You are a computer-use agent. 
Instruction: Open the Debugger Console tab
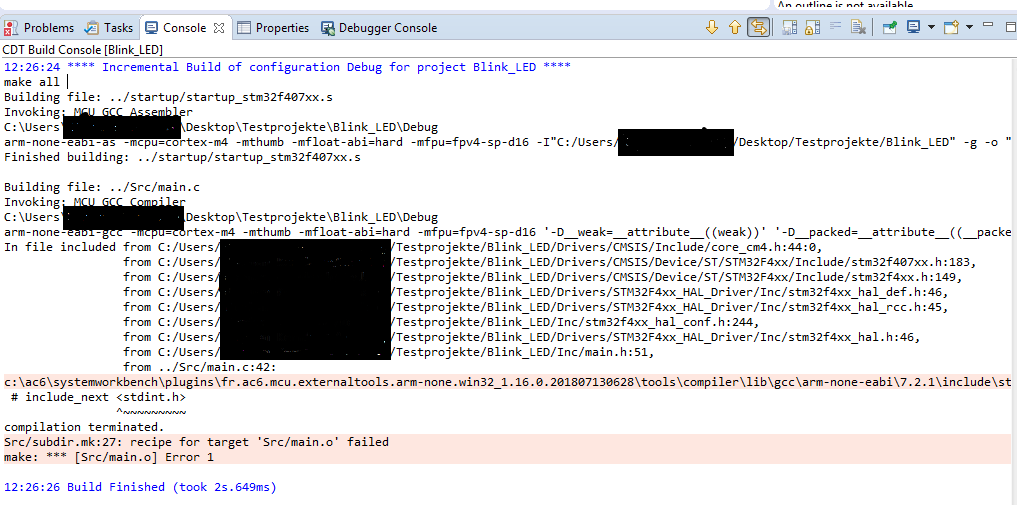(x=379, y=28)
